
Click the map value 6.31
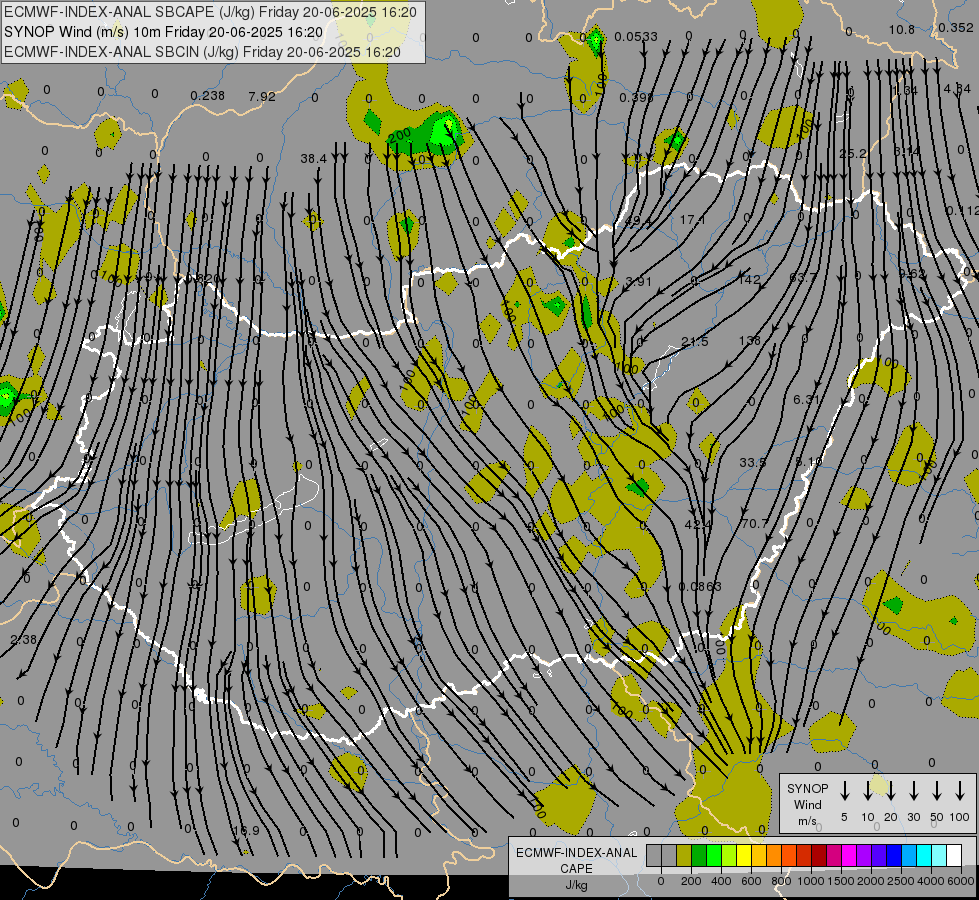(x=806, y=400)
